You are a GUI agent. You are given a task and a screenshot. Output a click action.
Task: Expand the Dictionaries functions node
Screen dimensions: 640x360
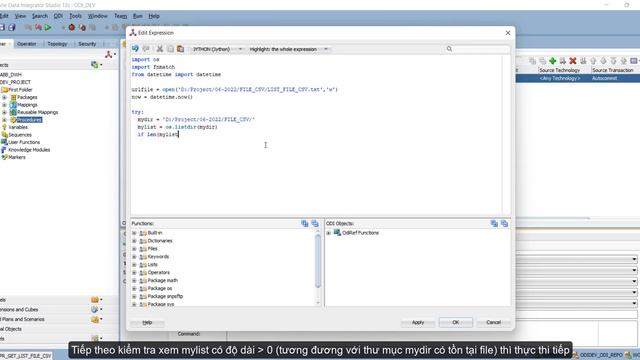[134, 241]
